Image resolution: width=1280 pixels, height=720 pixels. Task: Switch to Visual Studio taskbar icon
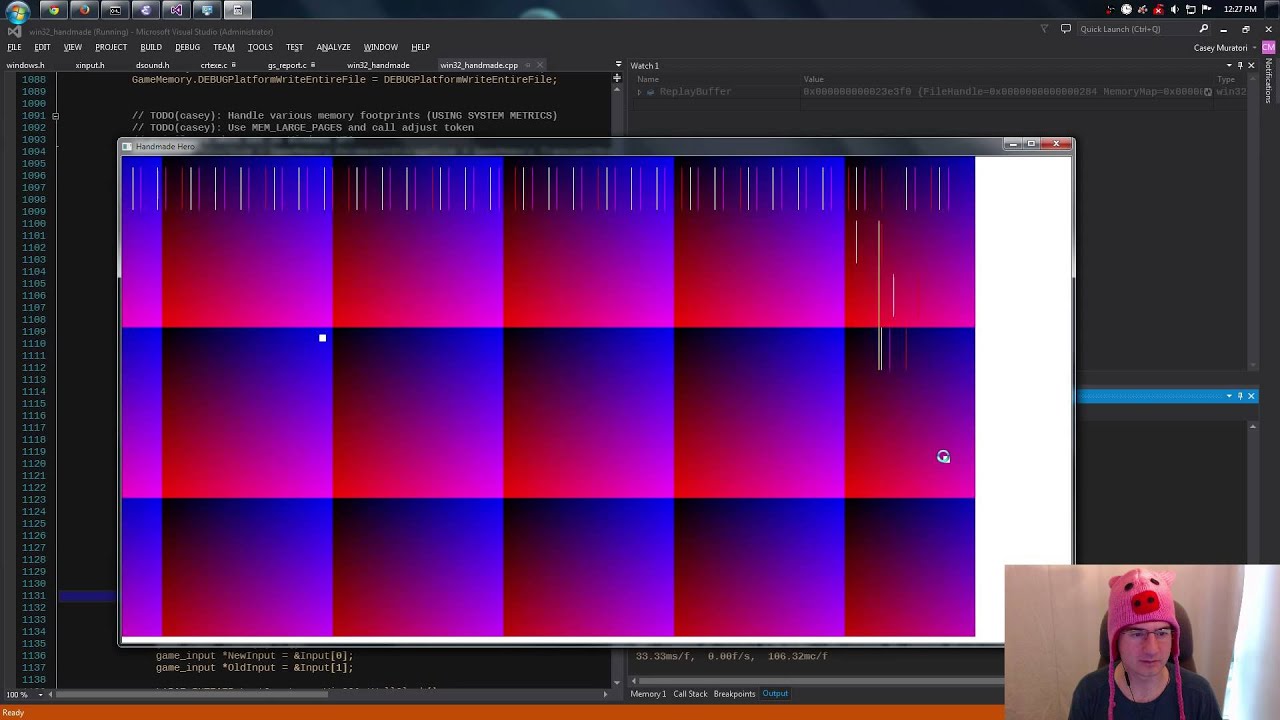[x=176, y=10]
